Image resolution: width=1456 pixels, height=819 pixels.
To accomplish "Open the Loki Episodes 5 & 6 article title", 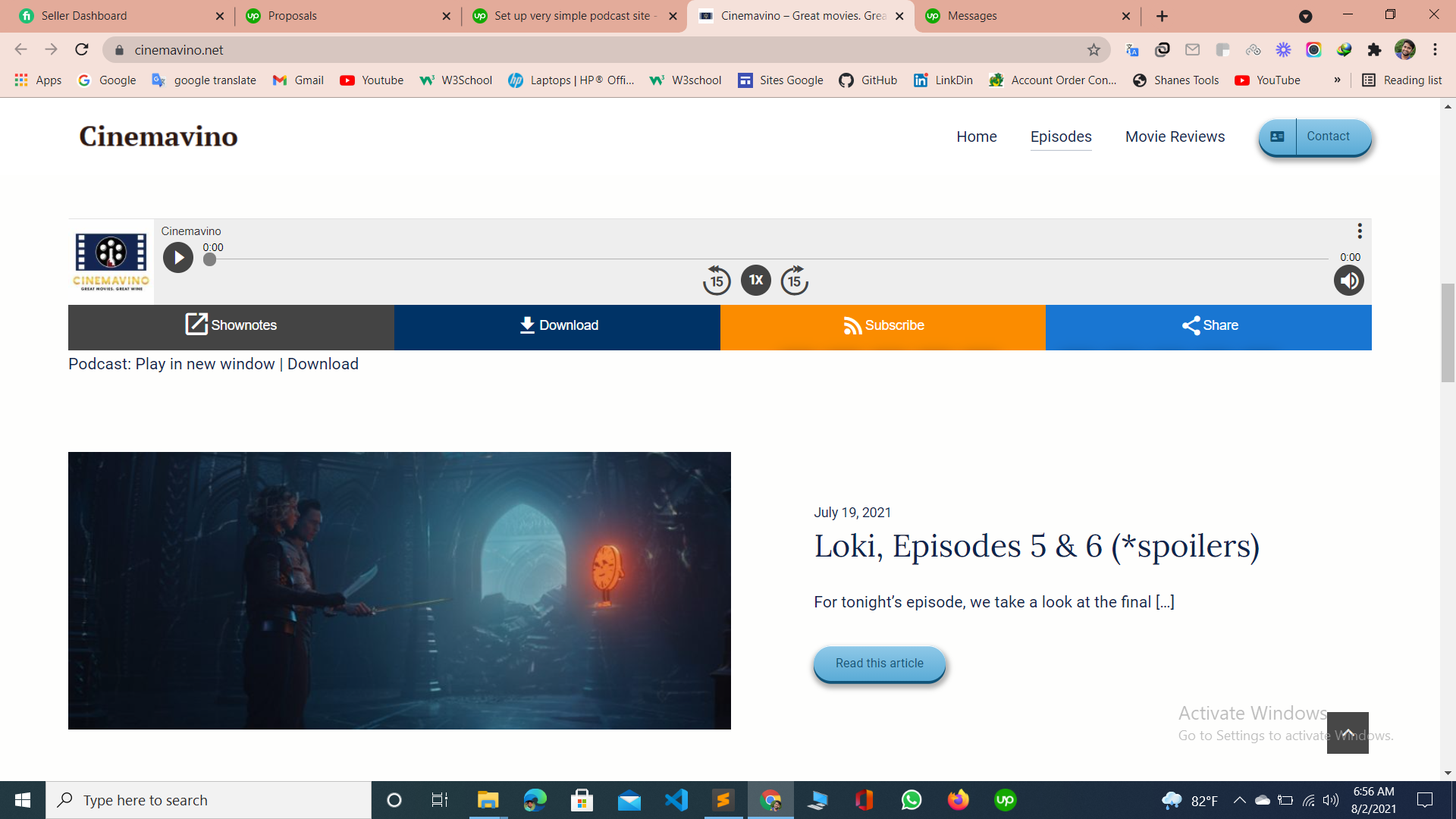I will (1037, 546).
